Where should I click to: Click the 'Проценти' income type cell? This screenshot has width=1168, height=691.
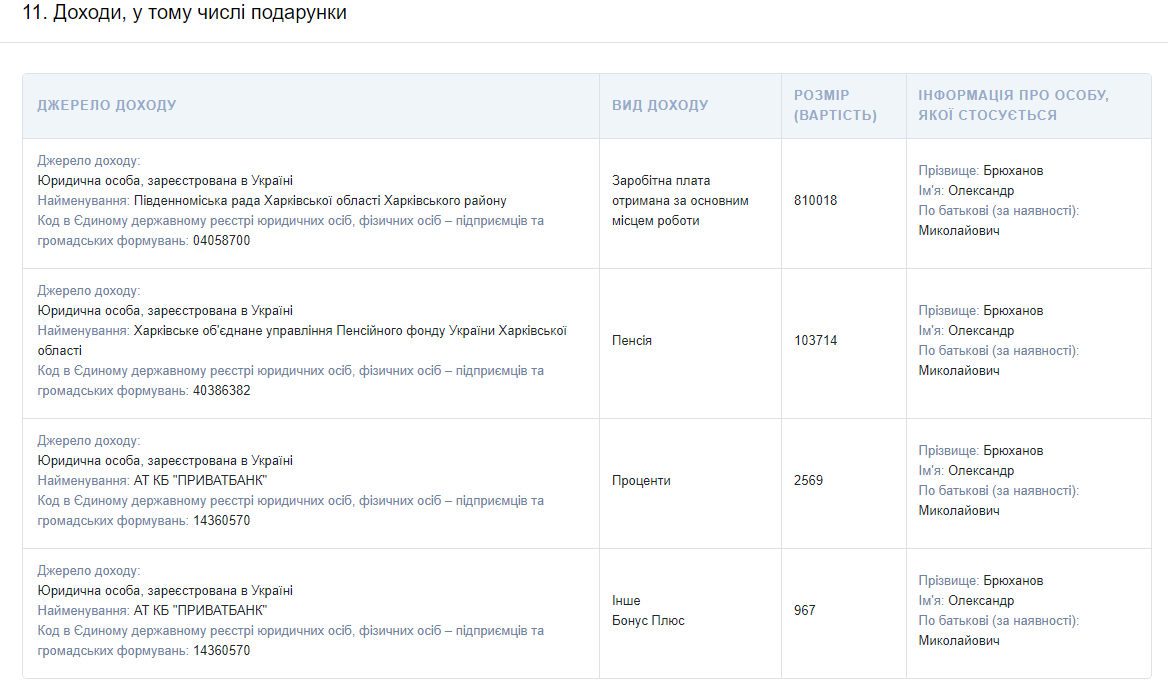[x=641, y=480]
